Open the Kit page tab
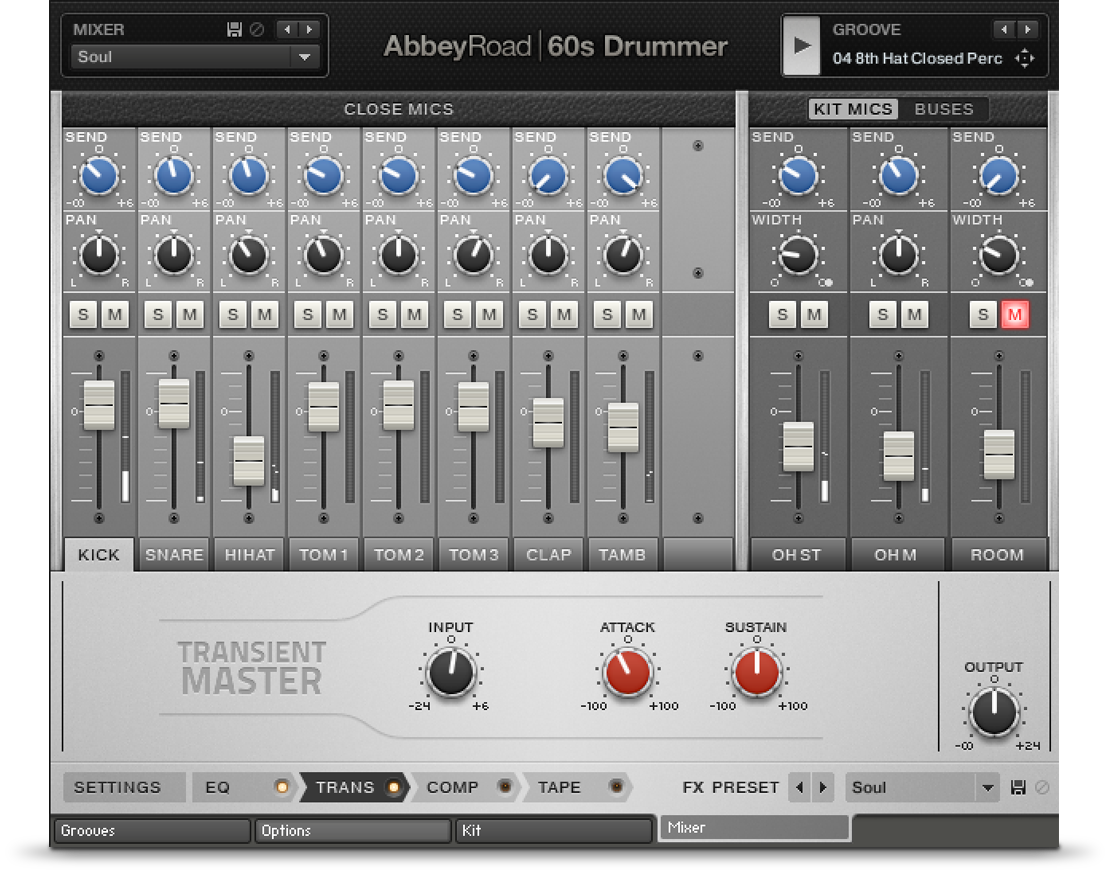 coord(553,830)
